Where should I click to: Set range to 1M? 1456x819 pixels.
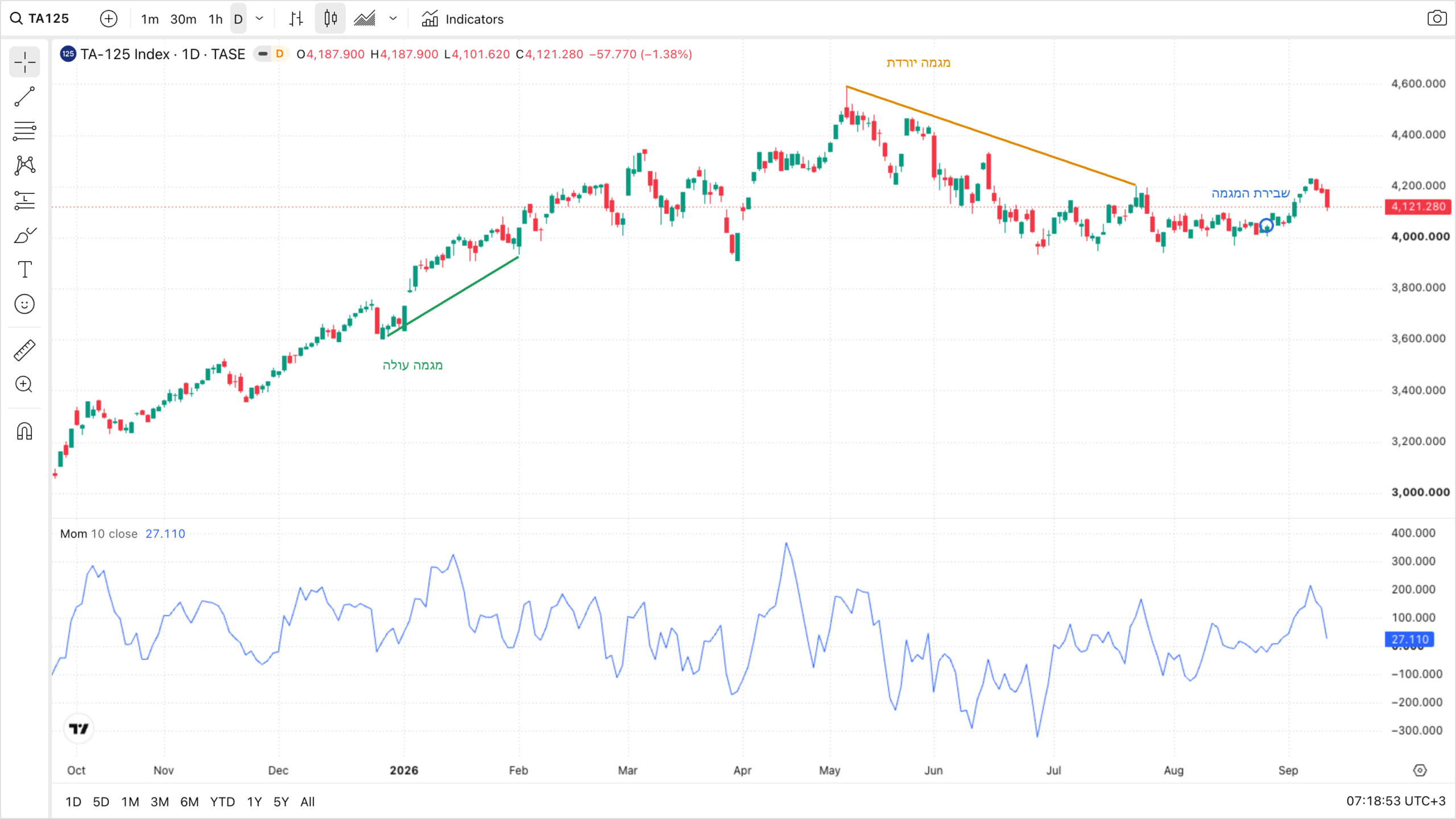130,802
